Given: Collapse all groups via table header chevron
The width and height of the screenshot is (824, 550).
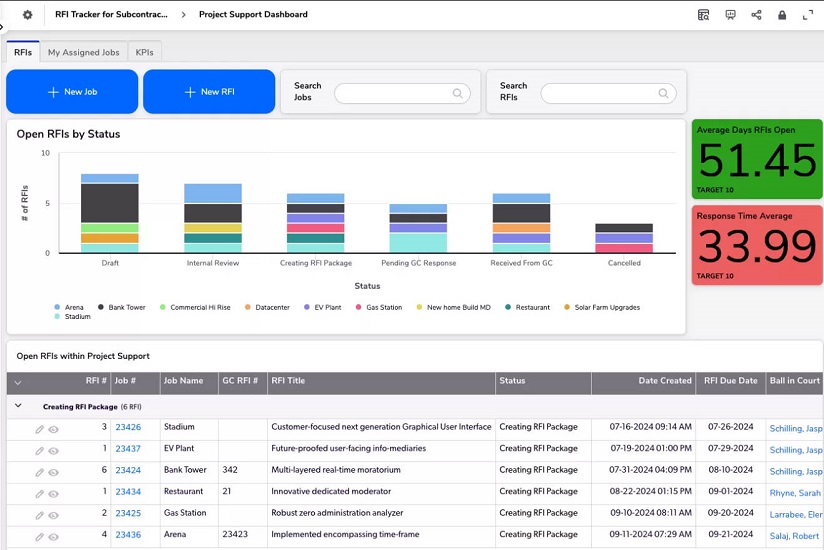Looking at the screenshot, I should pos(17,383).
